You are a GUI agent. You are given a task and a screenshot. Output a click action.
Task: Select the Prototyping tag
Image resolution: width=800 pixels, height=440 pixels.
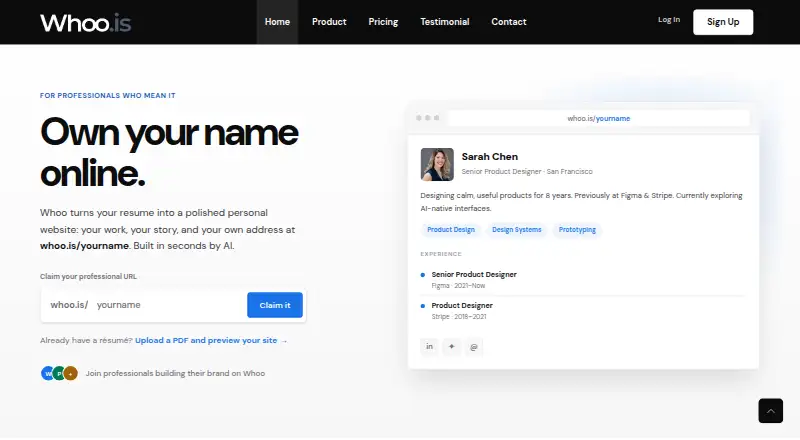coord(577,230)
